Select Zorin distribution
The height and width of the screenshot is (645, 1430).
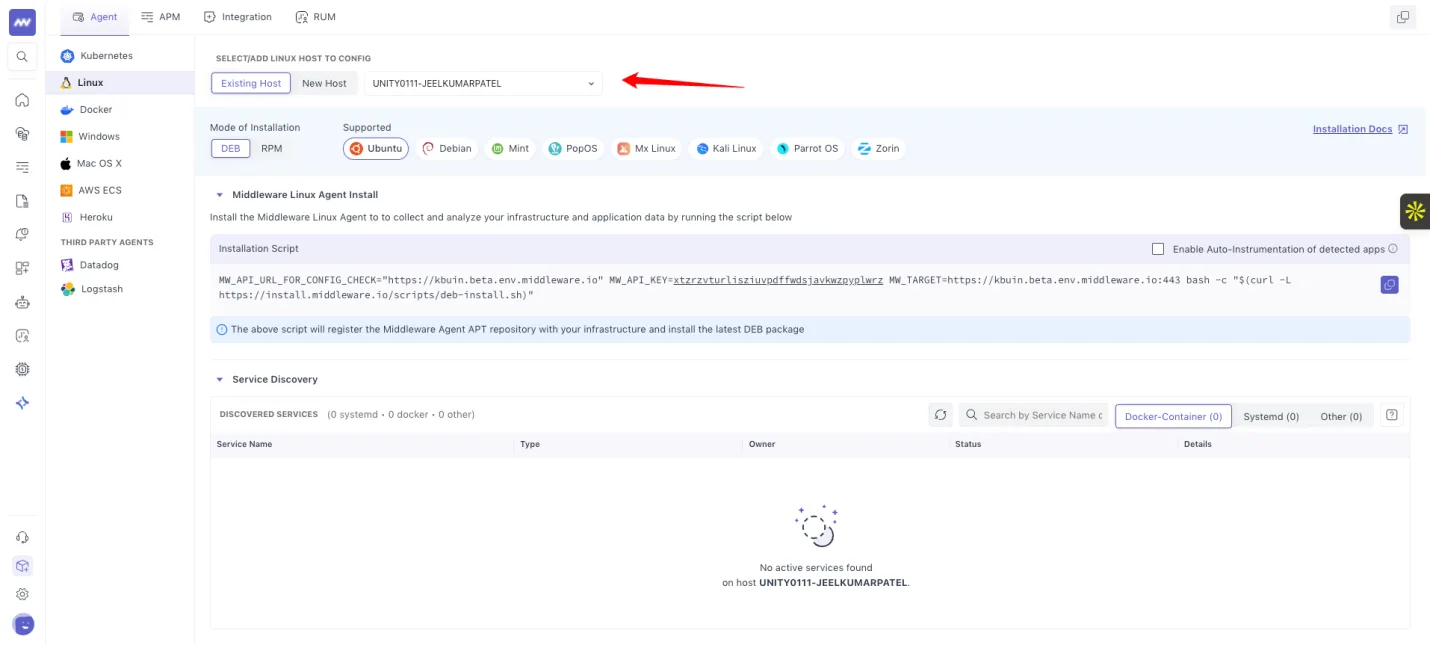point(879,148)
